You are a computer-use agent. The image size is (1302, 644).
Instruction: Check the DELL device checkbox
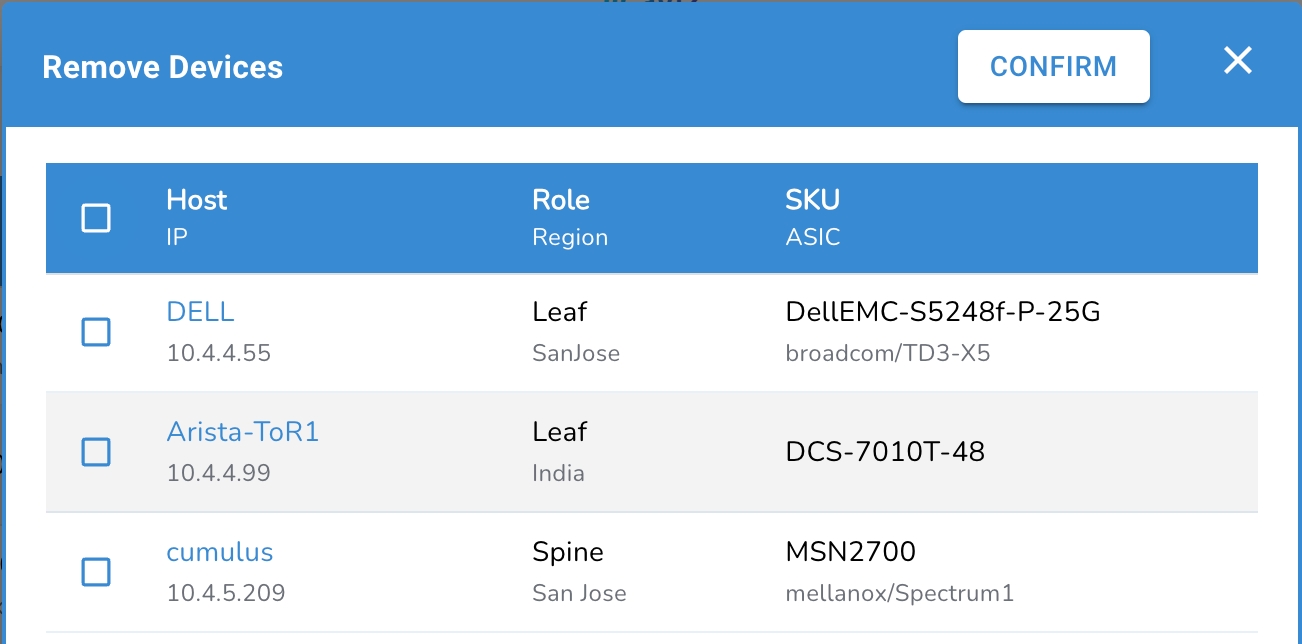pos(96,332)
